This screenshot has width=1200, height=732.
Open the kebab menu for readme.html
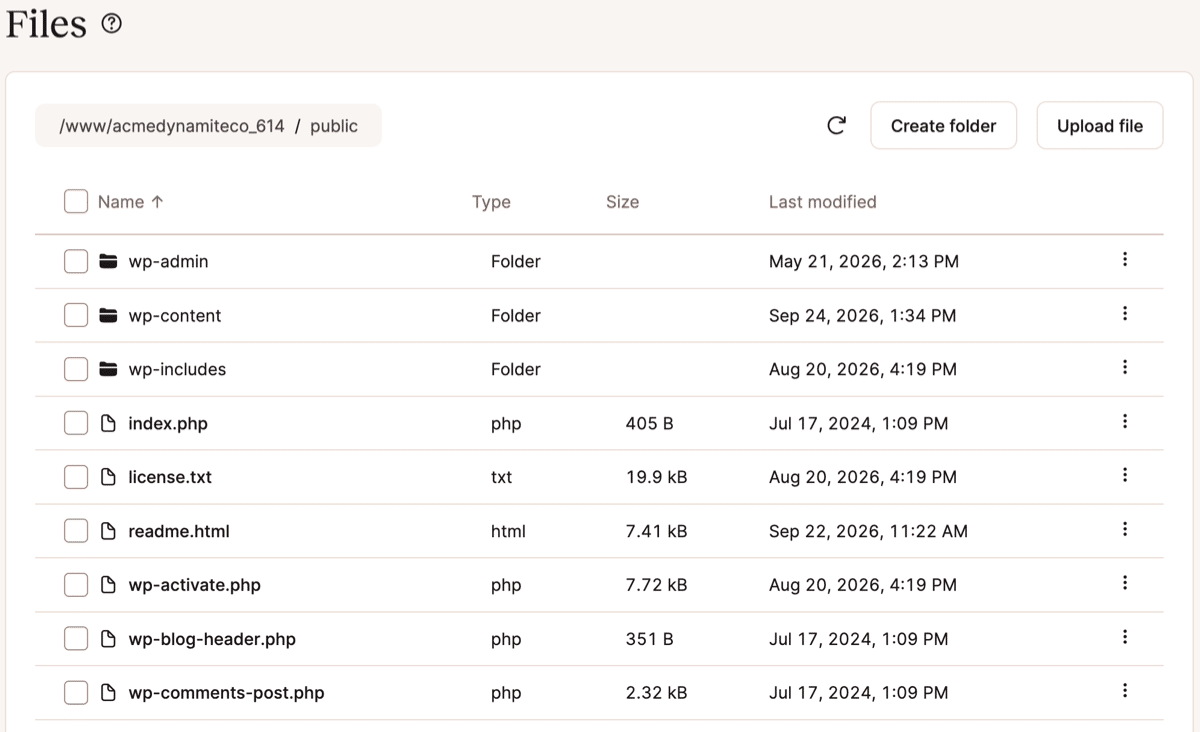tap(1125, 530)
